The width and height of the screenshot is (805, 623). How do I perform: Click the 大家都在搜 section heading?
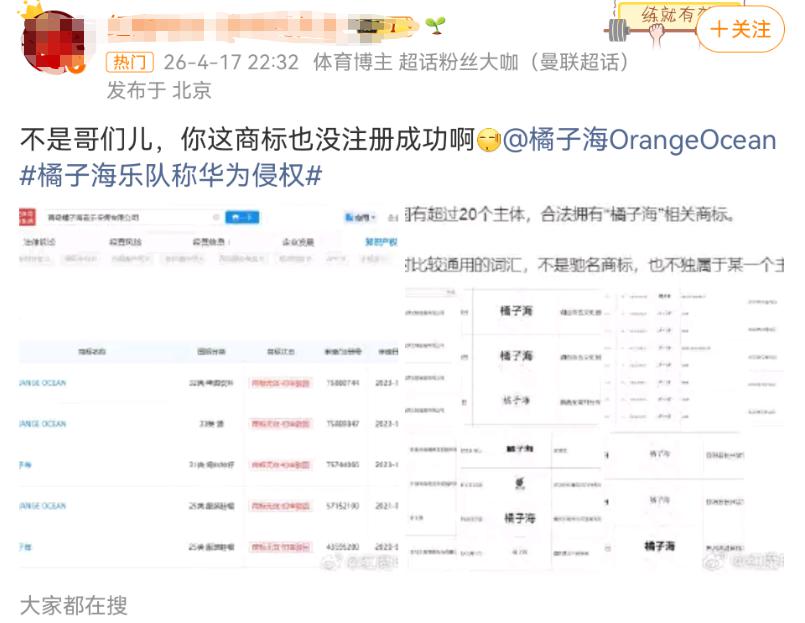(74, 605)
